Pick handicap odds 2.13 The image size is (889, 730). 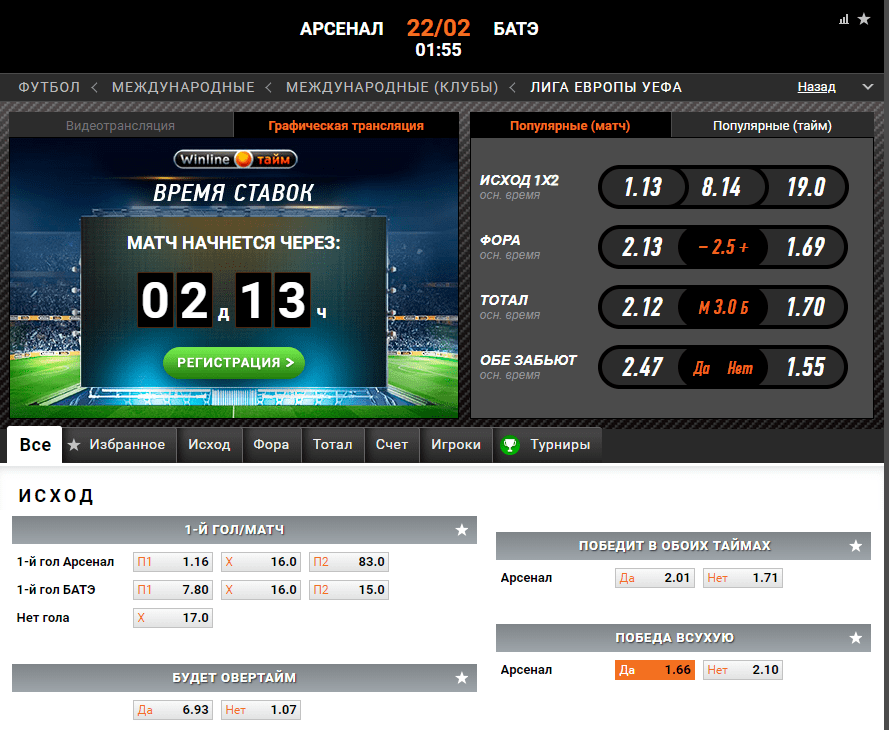click(x=643, y=247)
